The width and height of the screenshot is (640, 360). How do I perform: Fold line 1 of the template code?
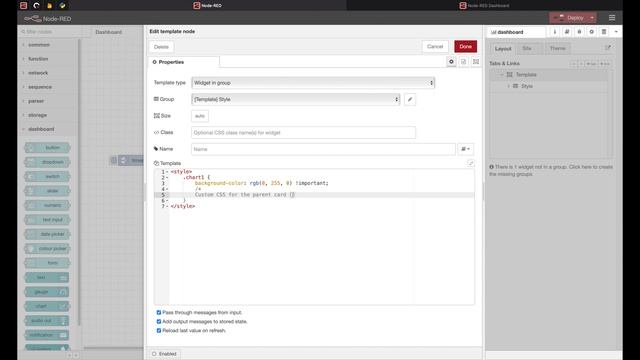[x=167, y=172]
